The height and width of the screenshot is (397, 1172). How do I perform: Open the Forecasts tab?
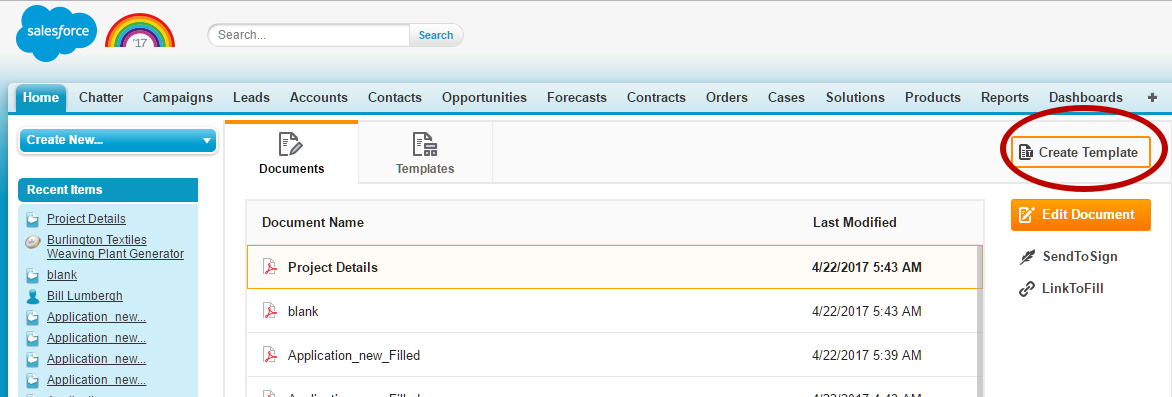577,97
